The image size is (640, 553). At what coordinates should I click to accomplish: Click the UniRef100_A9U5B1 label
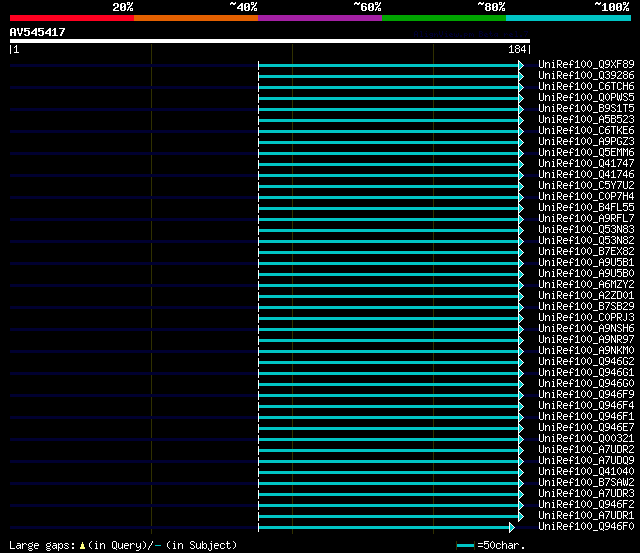tap(586, 263)
